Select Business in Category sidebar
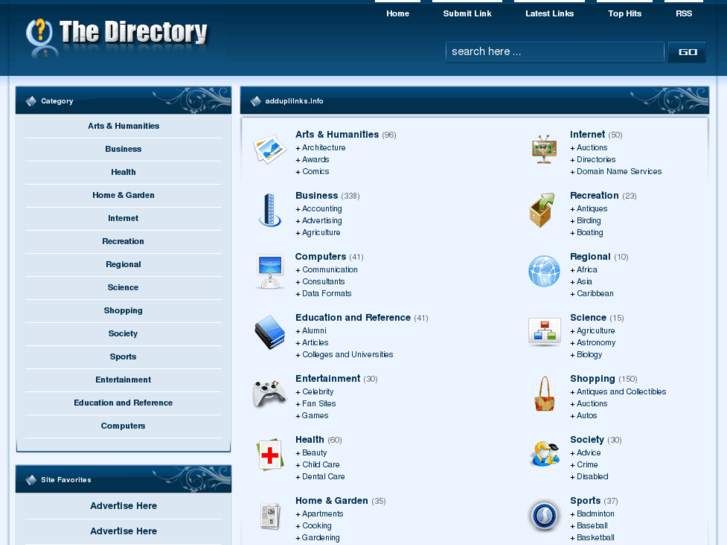This screenshot has width=727, height=545. point(123,149)
